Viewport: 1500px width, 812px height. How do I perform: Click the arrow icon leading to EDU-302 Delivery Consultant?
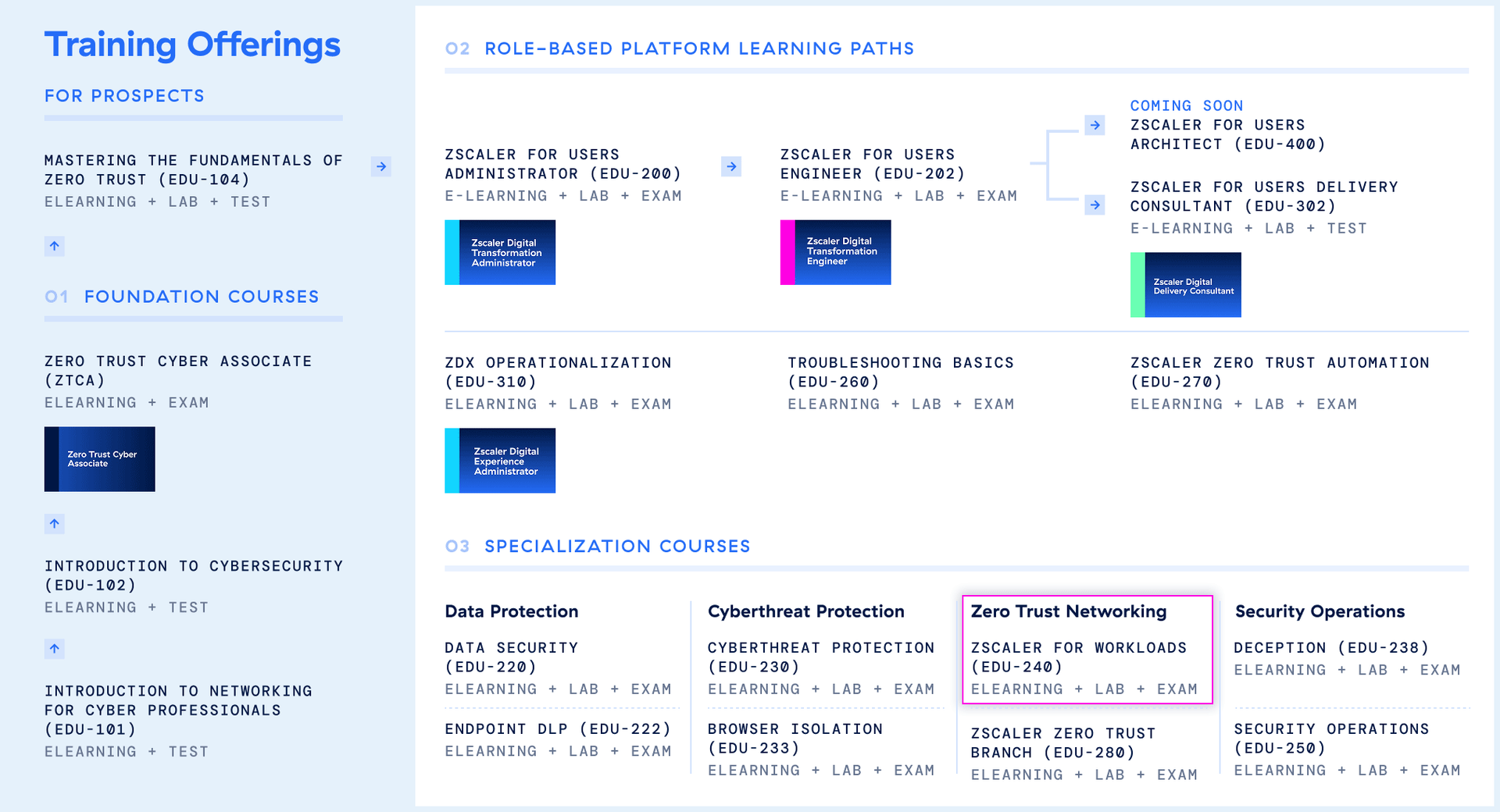point(1095,205)
